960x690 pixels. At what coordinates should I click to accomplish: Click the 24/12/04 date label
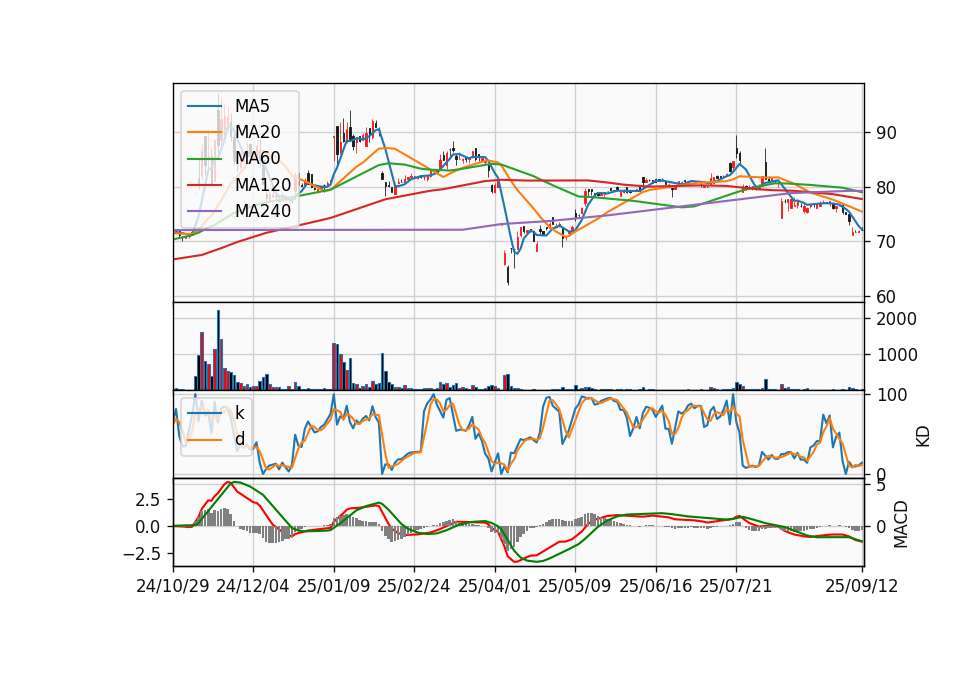pos(253,586)
